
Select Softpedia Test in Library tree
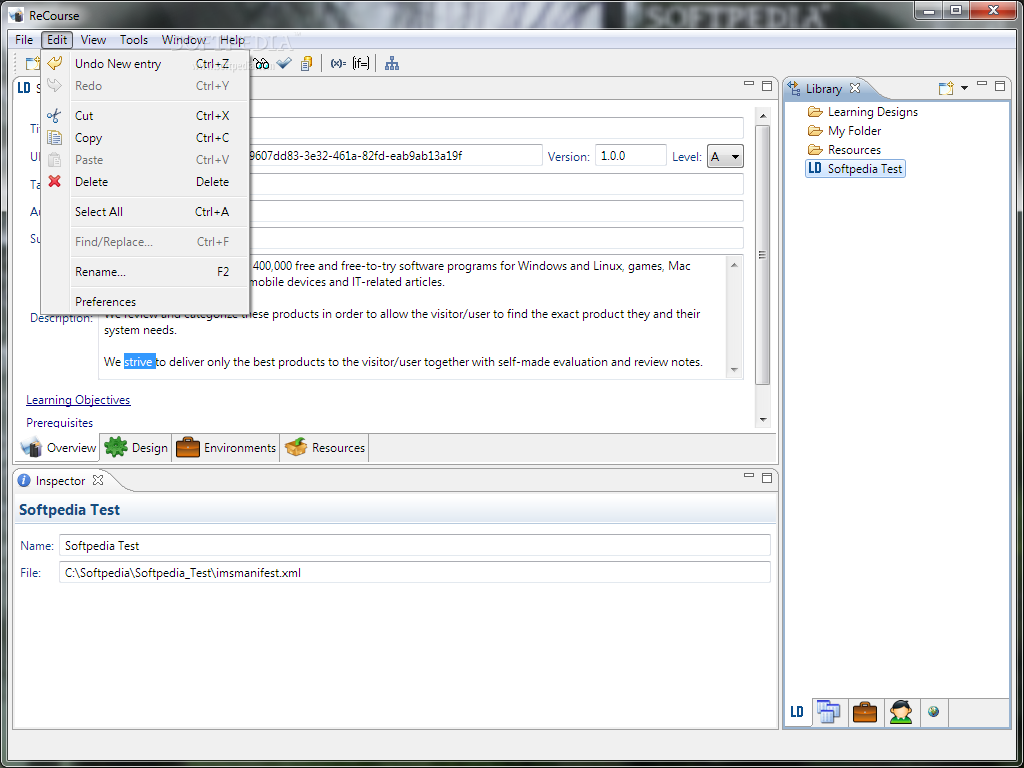(x=856, y=168)
